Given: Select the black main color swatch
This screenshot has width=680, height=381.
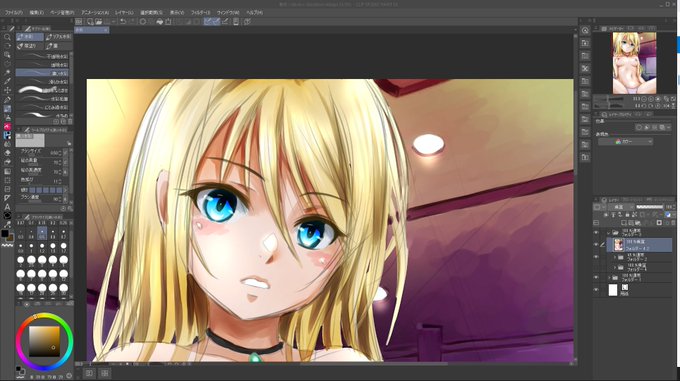Looking at the screenshot, I should [5, 234].
